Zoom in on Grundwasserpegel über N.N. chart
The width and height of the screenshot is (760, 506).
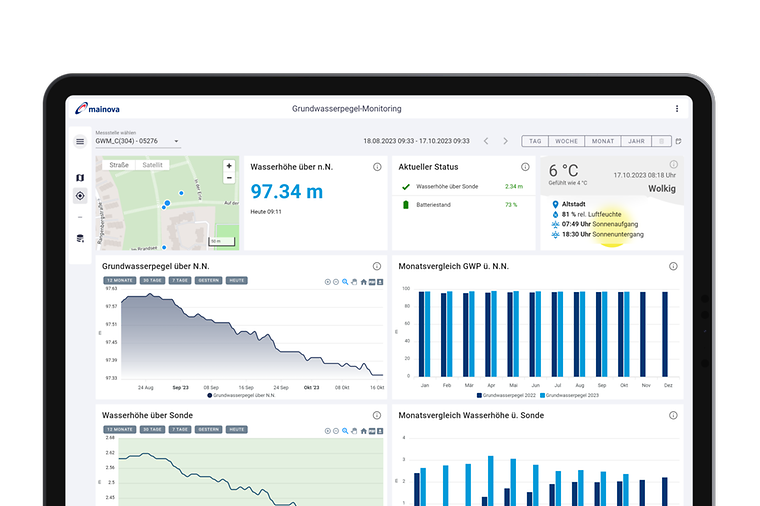point(328,282)
